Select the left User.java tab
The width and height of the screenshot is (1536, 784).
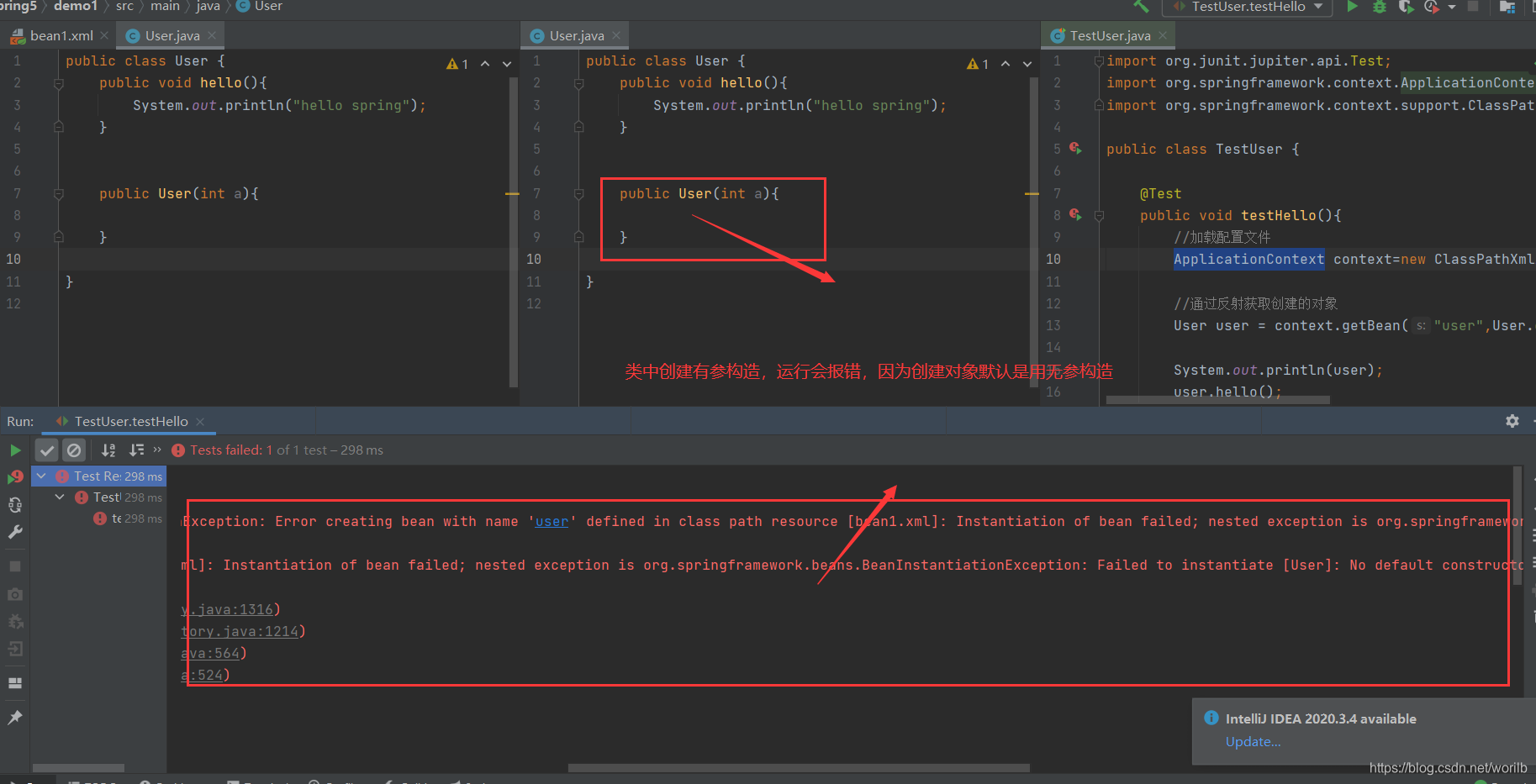click(171, 35)
